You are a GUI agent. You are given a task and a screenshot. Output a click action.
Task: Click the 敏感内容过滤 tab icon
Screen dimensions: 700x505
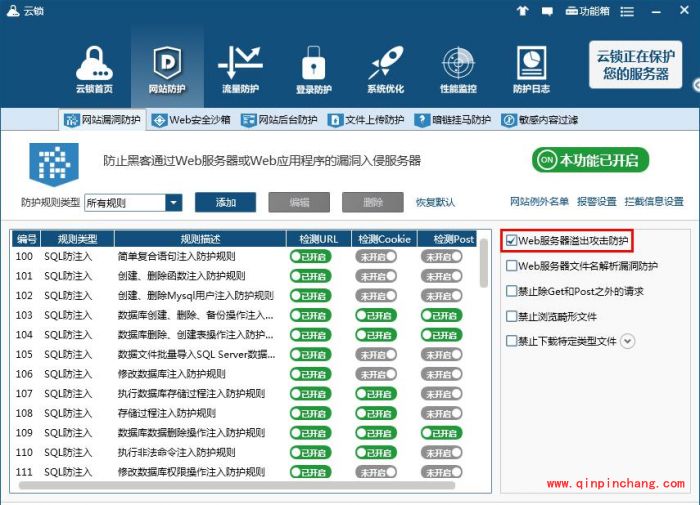pyautogui.click(x=508, y=120)
